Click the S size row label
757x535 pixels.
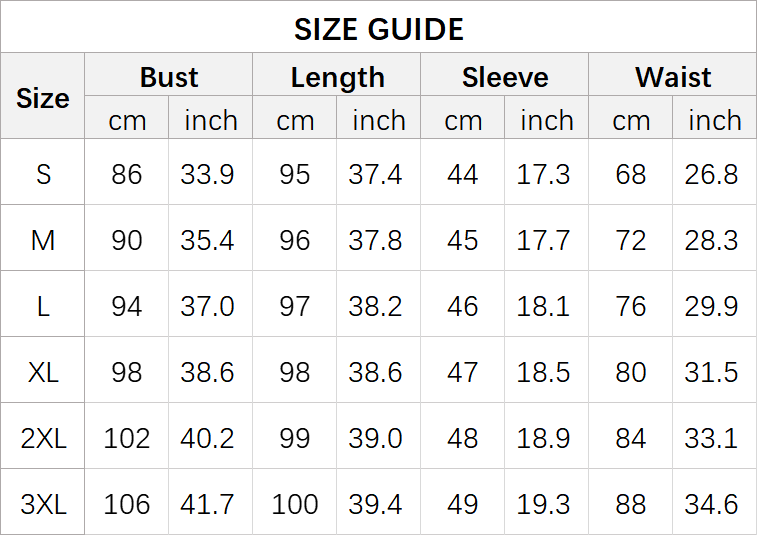(43, 175)
